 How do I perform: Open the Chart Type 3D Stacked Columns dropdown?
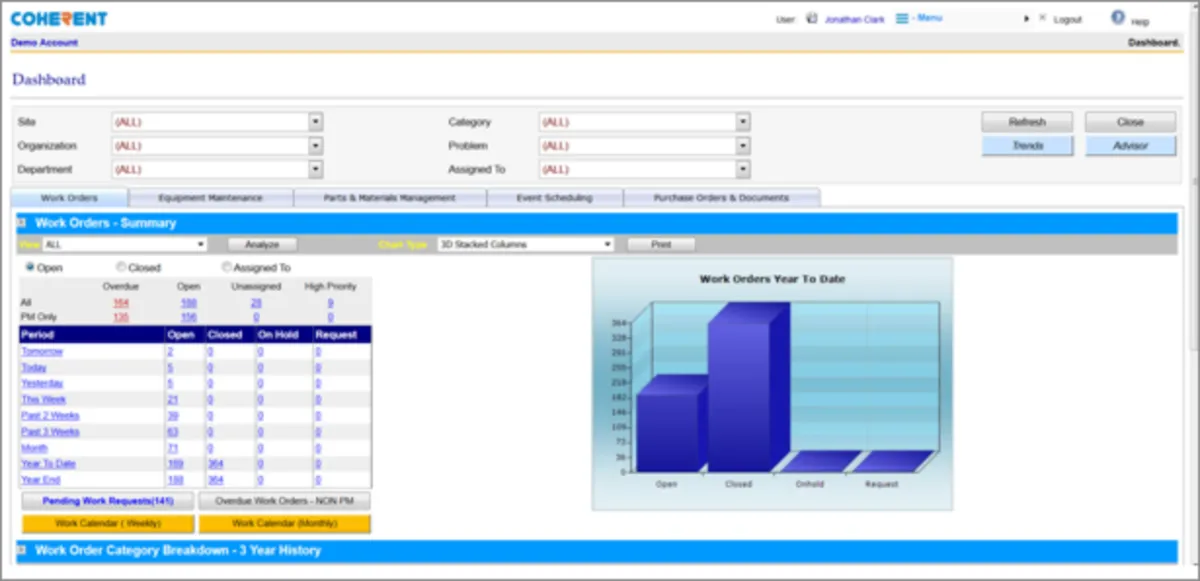[525, 244]
